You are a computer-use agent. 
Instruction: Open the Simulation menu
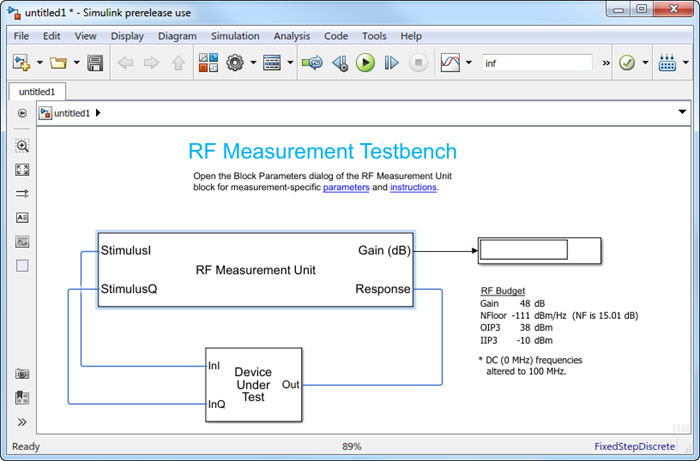click(235, 36)
